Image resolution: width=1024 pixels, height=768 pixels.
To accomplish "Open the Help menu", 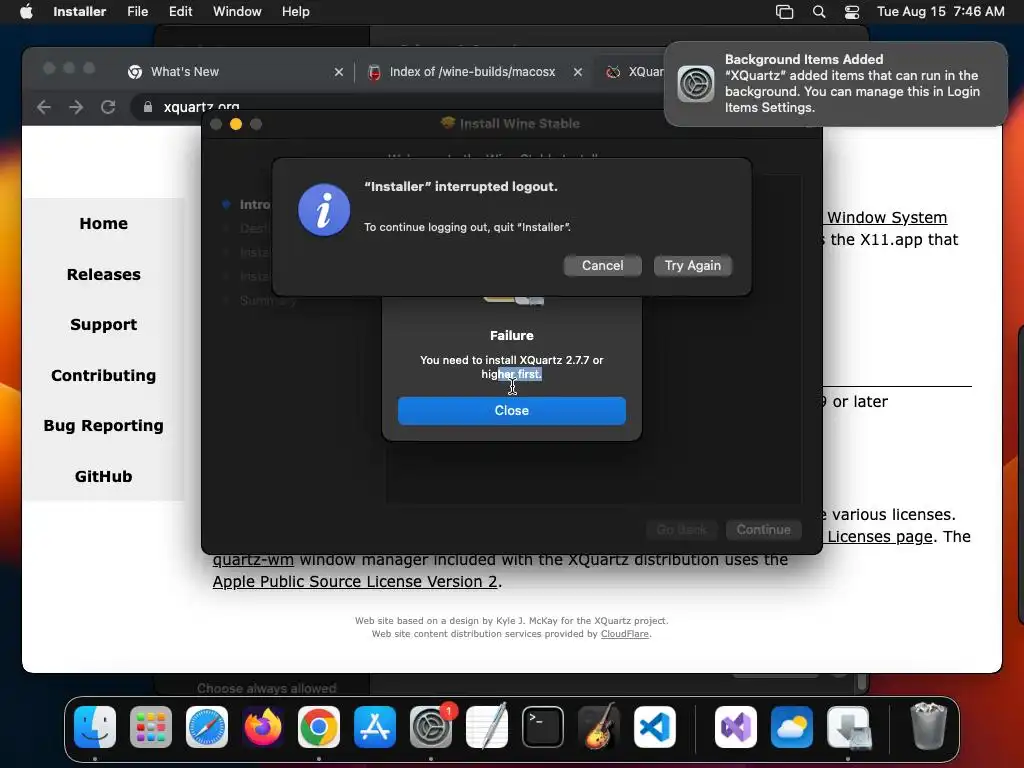I will pyautogui.click(x=295, y=12).
